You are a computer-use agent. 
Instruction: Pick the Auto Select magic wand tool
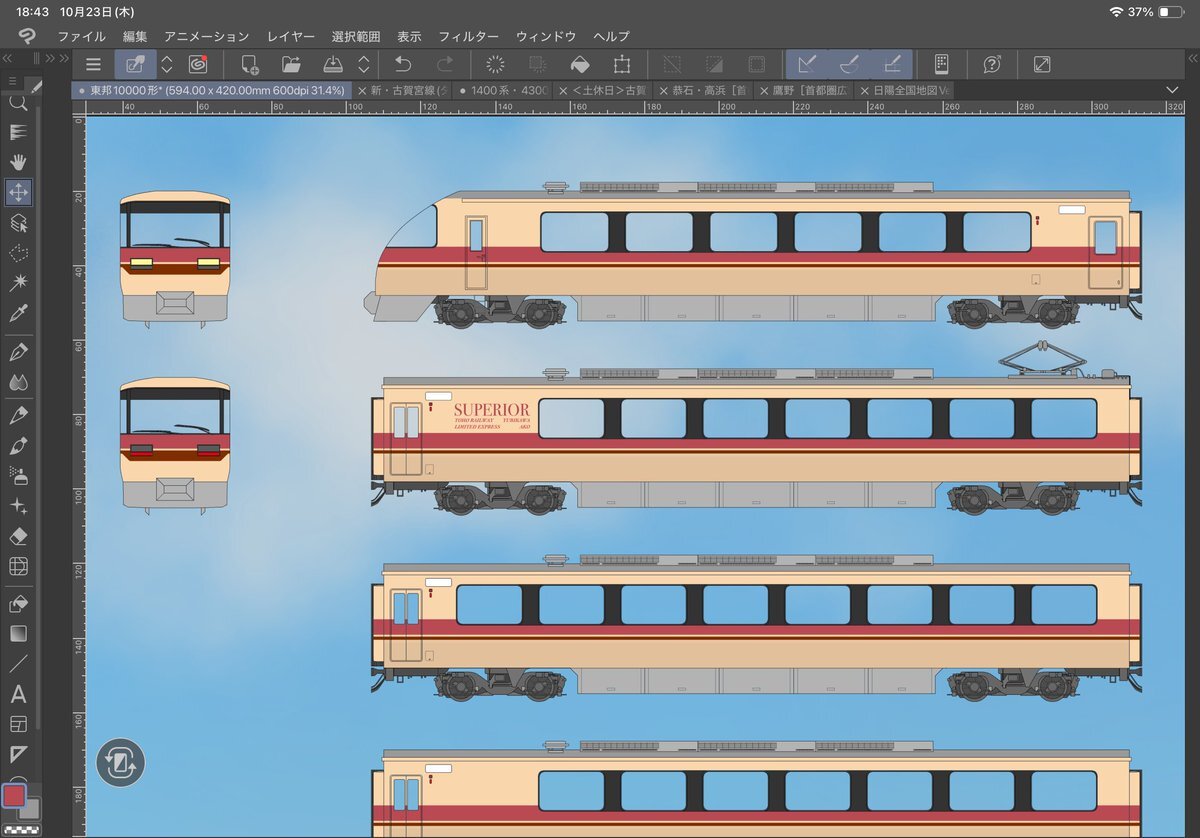pyautogui.click(x=18, y=283)
